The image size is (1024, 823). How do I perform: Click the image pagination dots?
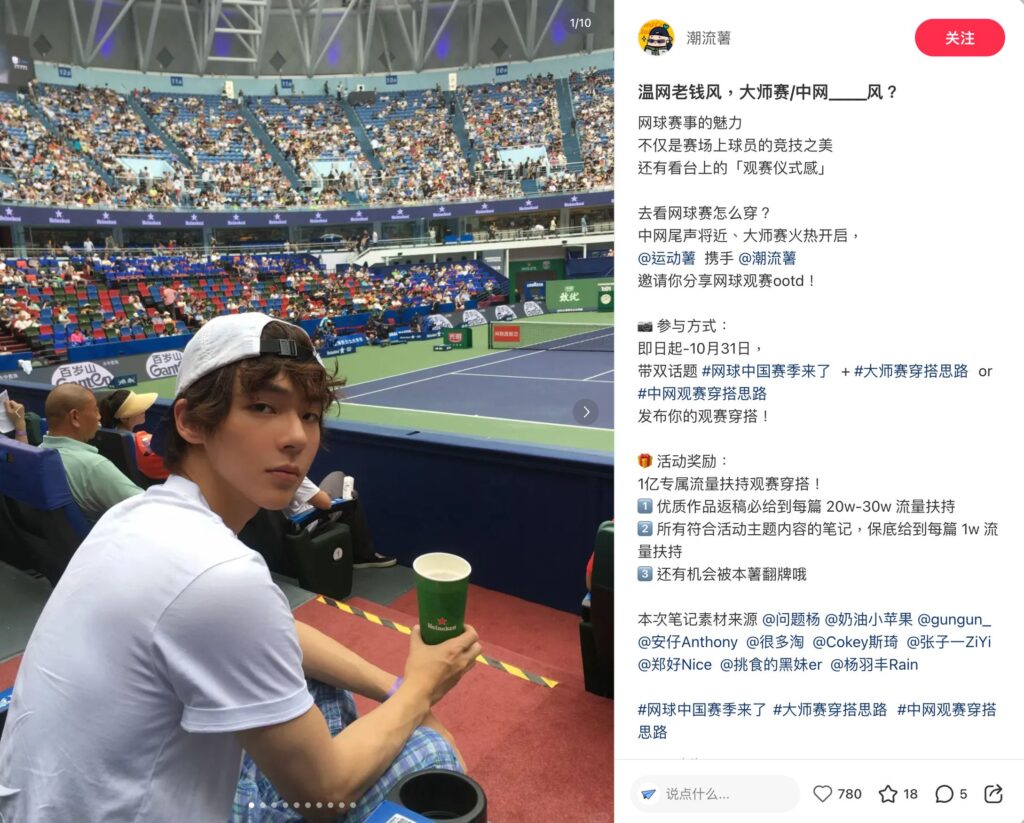point(302,805)
